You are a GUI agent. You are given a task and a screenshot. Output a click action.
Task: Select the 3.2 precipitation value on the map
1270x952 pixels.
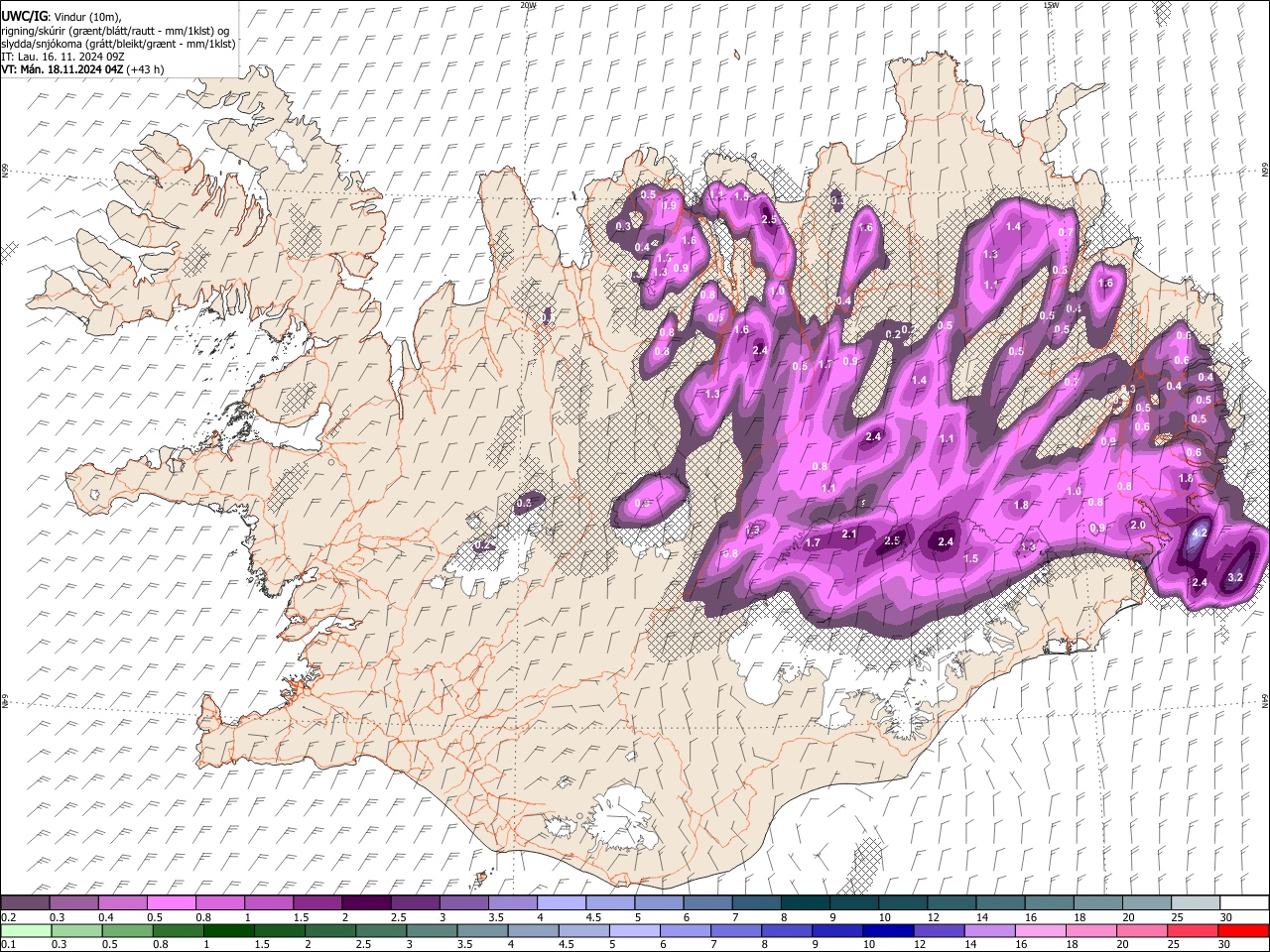(x=1235, y=577)
